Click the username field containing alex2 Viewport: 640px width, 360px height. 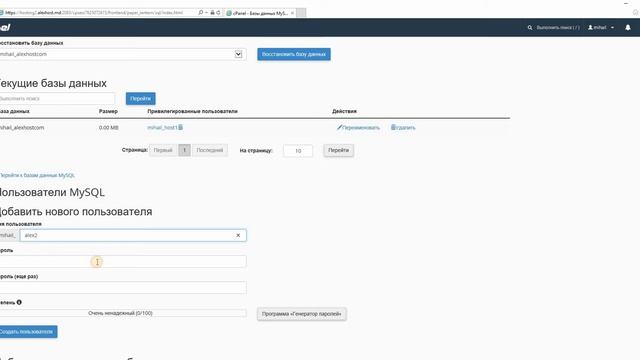(133, 235)
